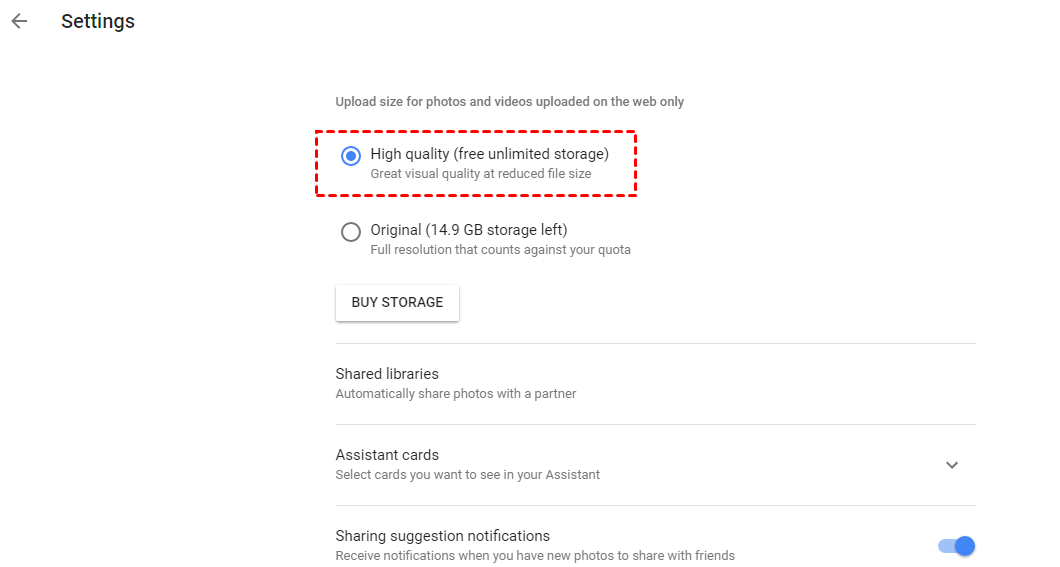Click the 'Upload size for photos and videos' heading
The image size is (1060, 567).
click(510, 102)
